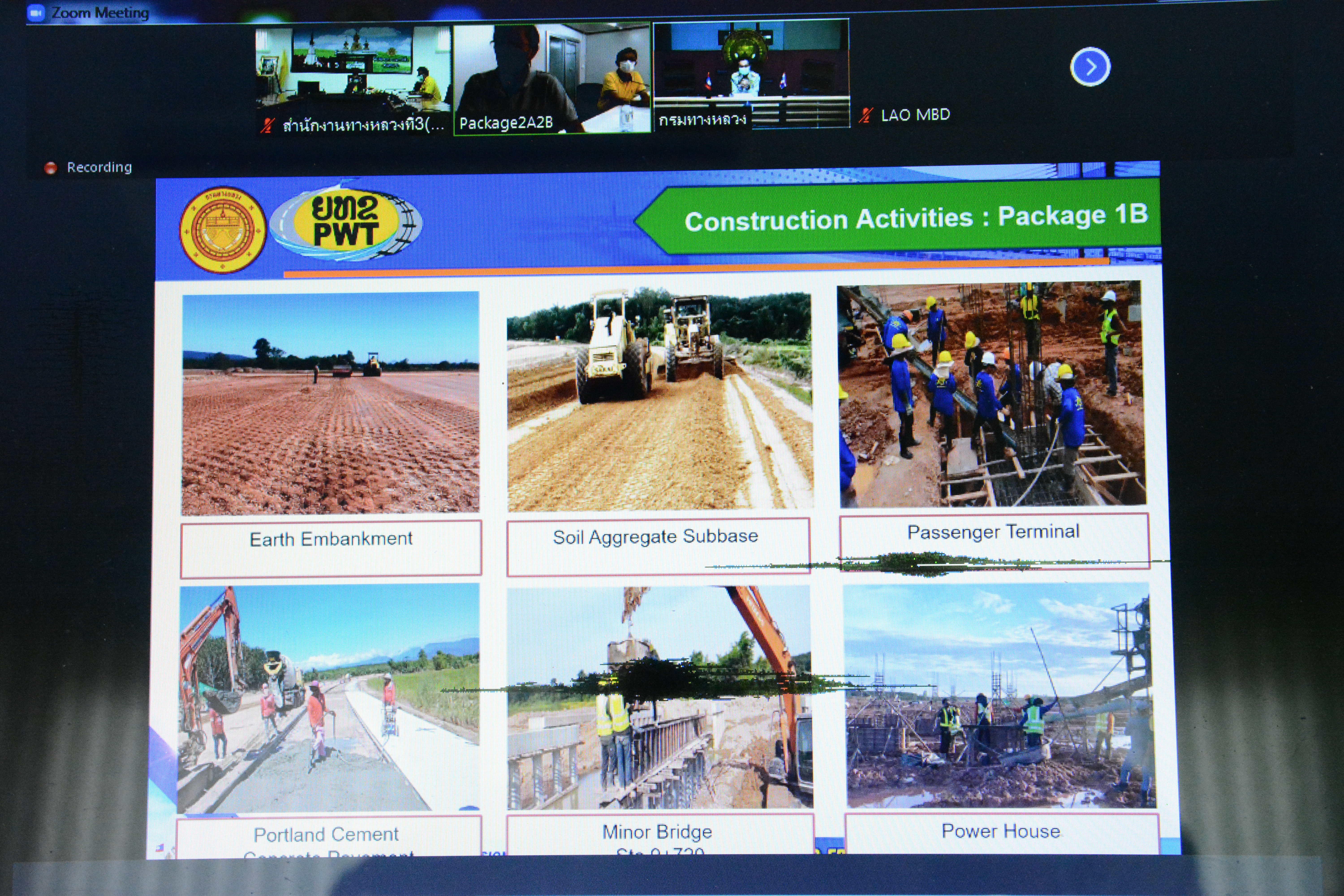
Task: Click the Minor Bridge label text
Action: (x=657, y=832)
